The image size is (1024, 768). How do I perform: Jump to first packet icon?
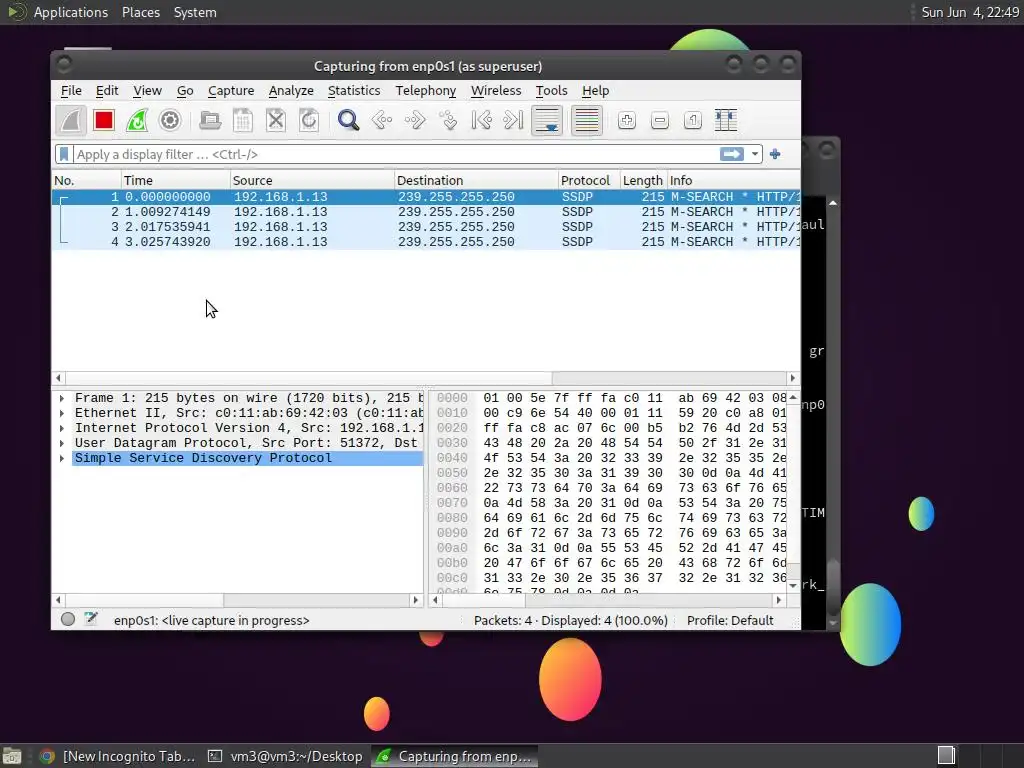point(481,121)
